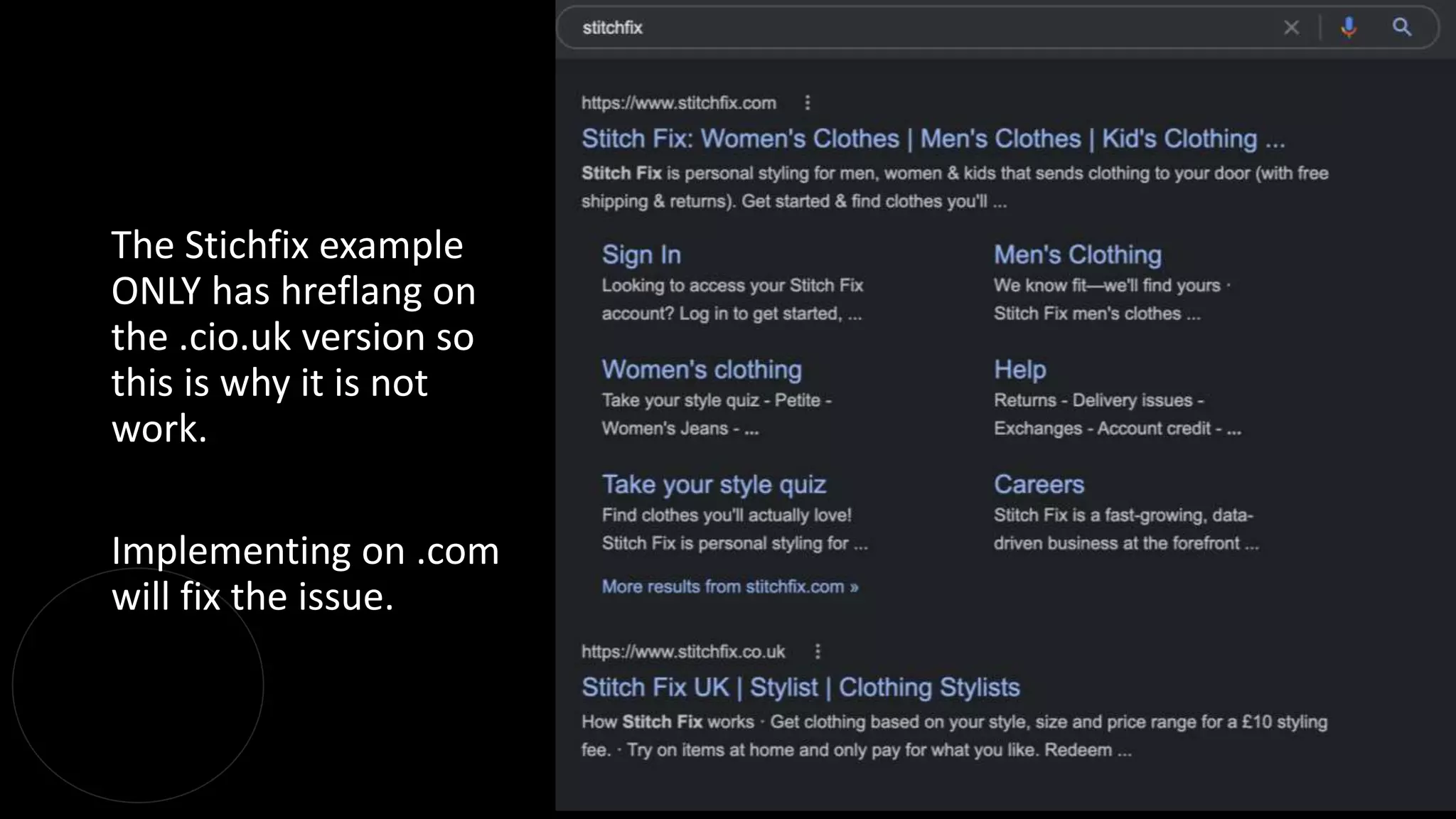Click the snippet 'We know fit—we'll find yours'
Image resolution: width=1456 pixels, height=819 pixels.
pyautogui.click(x=1112, y=300)
